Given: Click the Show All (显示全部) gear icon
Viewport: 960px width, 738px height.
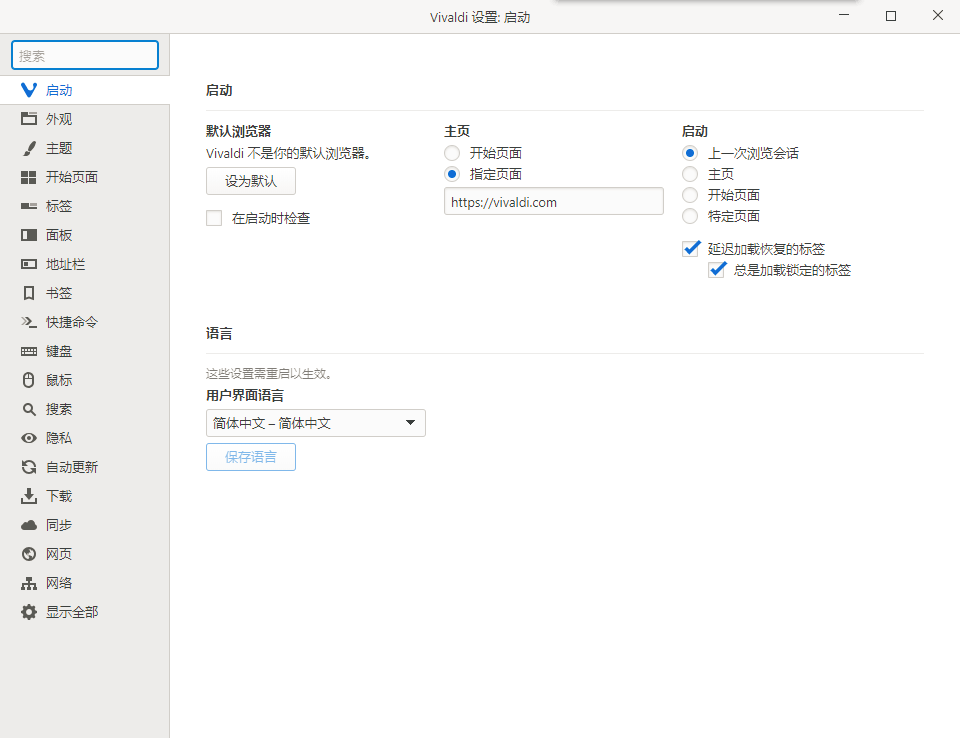Looking at the screenshot, I should [29, 612].
